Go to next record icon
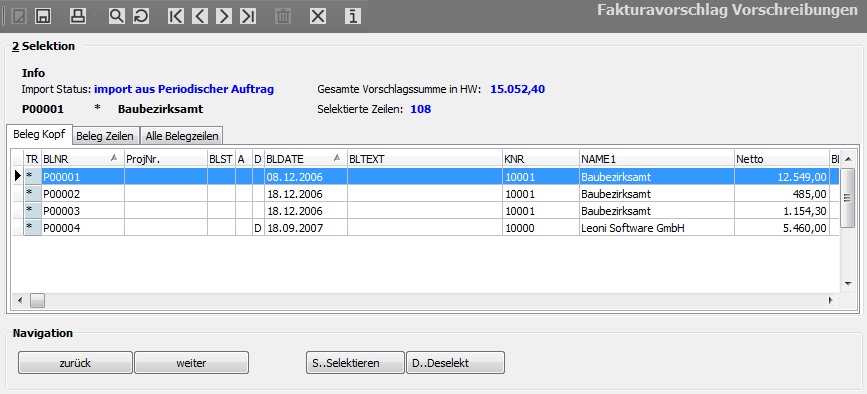 [x=223, y=16]
